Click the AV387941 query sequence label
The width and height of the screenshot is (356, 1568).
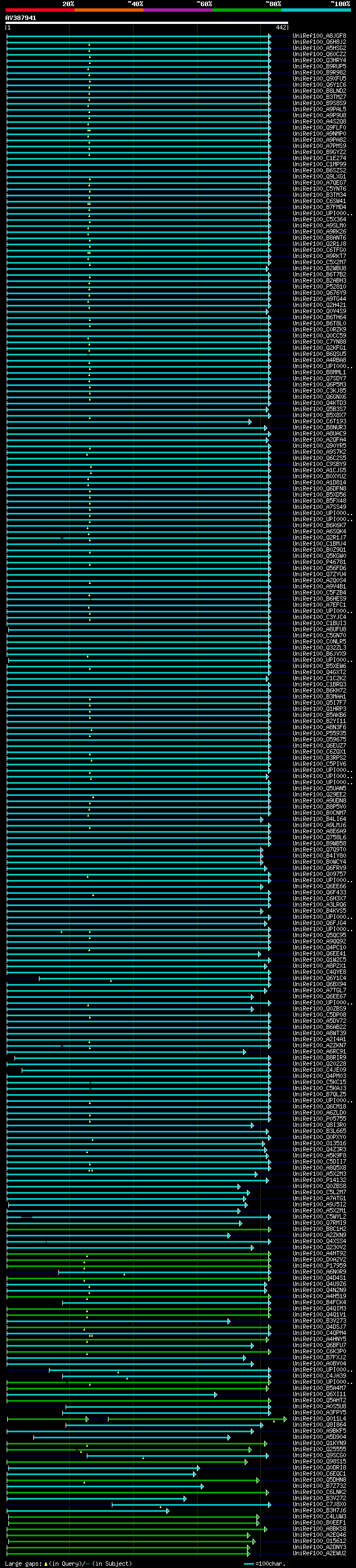21,18
